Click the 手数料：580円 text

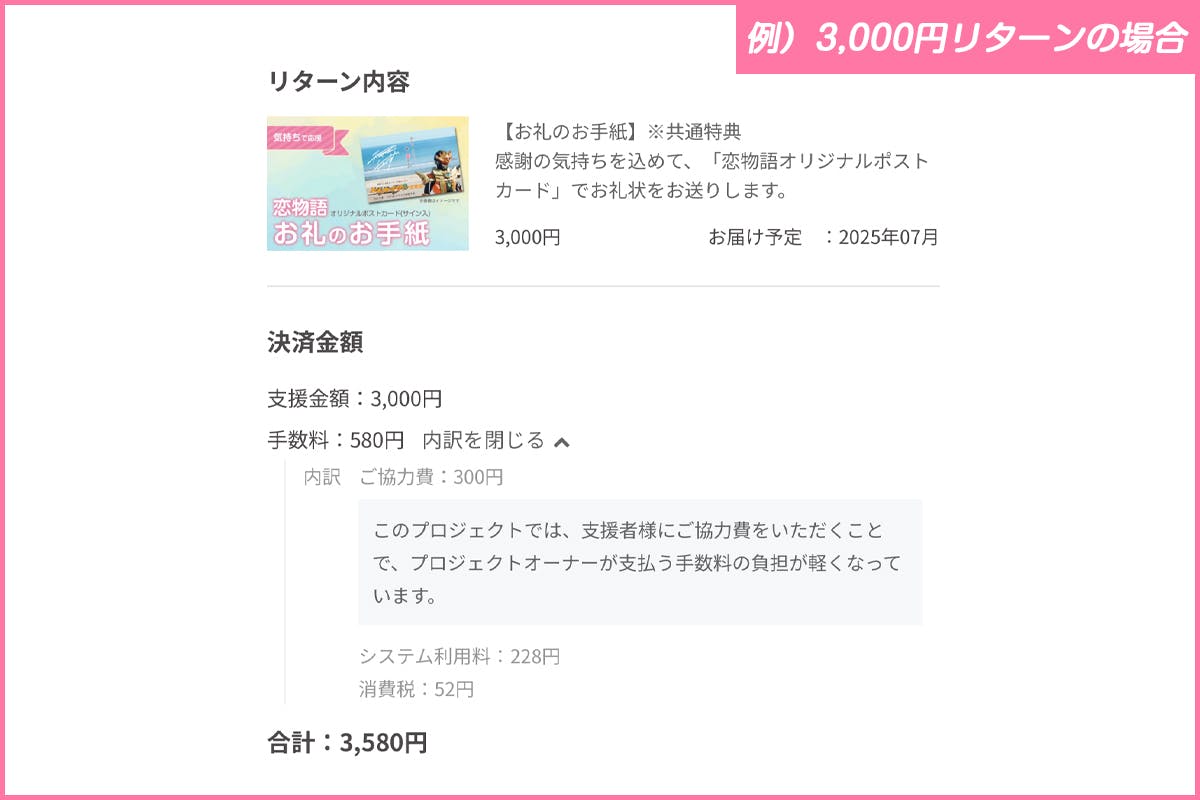(x=335, y=440)
